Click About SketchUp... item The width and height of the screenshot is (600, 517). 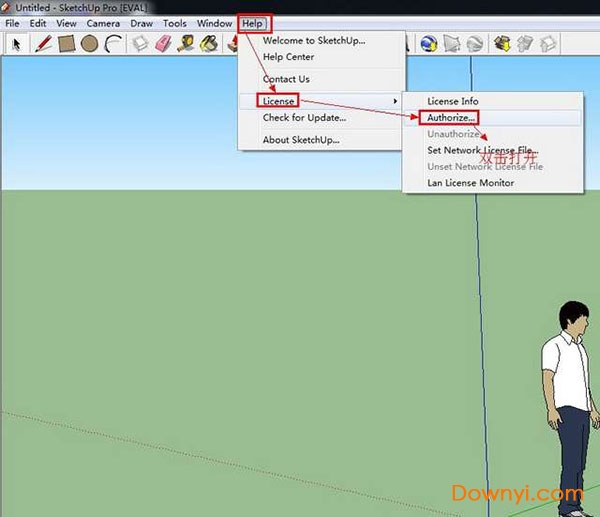pos(300,139)
